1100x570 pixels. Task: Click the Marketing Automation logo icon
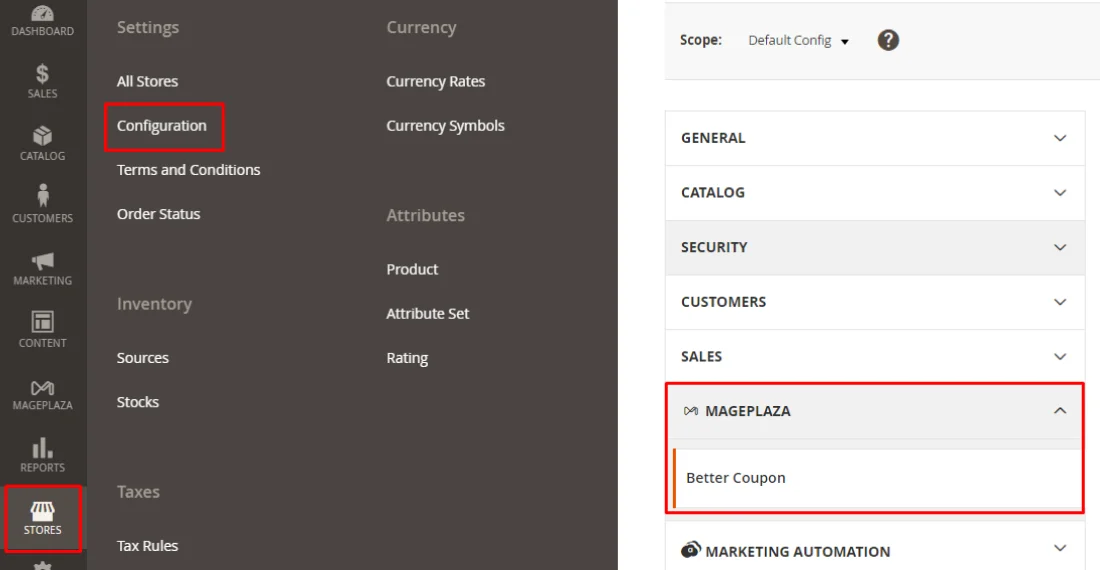pos(690,549)
